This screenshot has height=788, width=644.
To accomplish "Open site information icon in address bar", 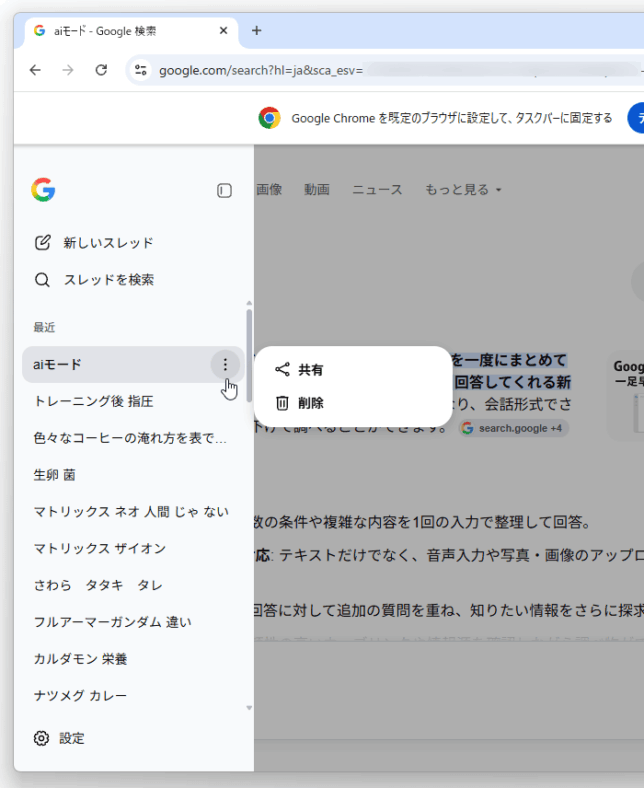I will 141,70.
